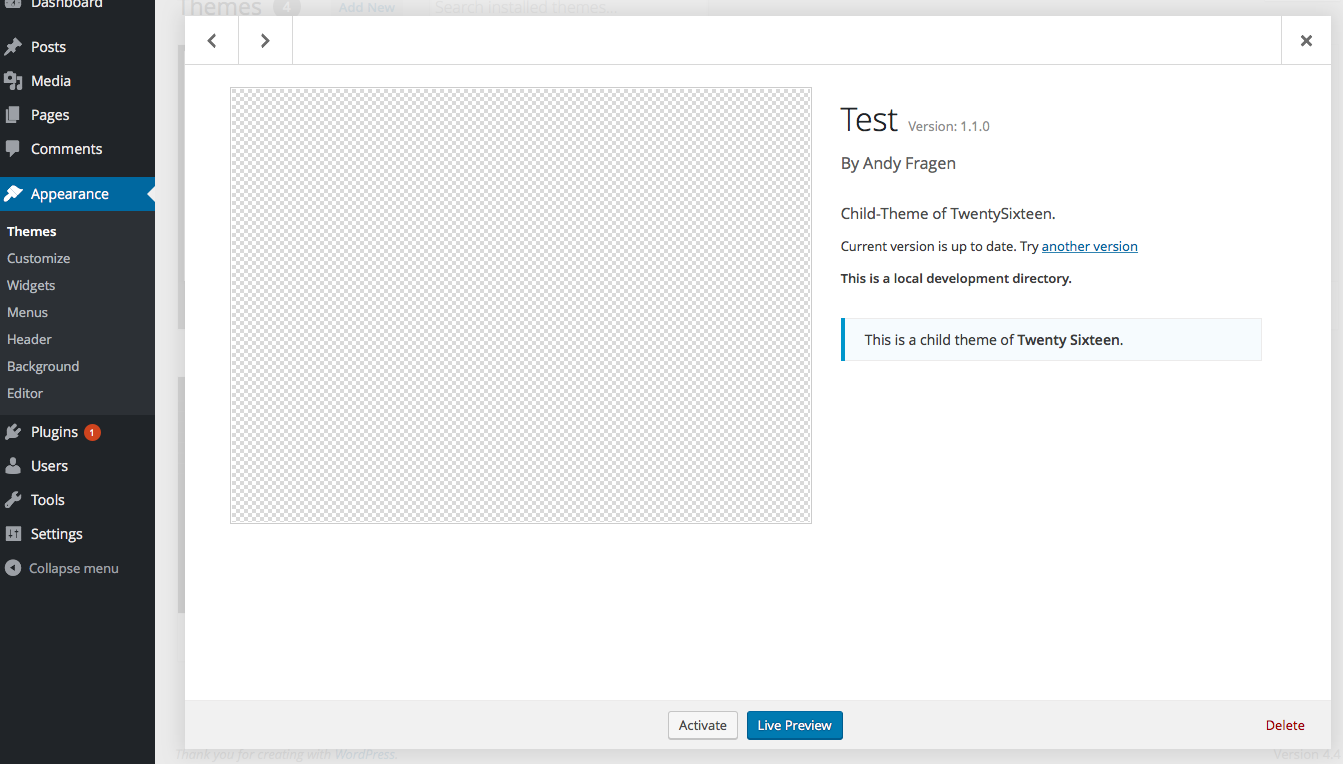Viewport: 1343px width, 764px height.
Task: Show the previous theme with left arrow
Action: (x=212, y=41)
